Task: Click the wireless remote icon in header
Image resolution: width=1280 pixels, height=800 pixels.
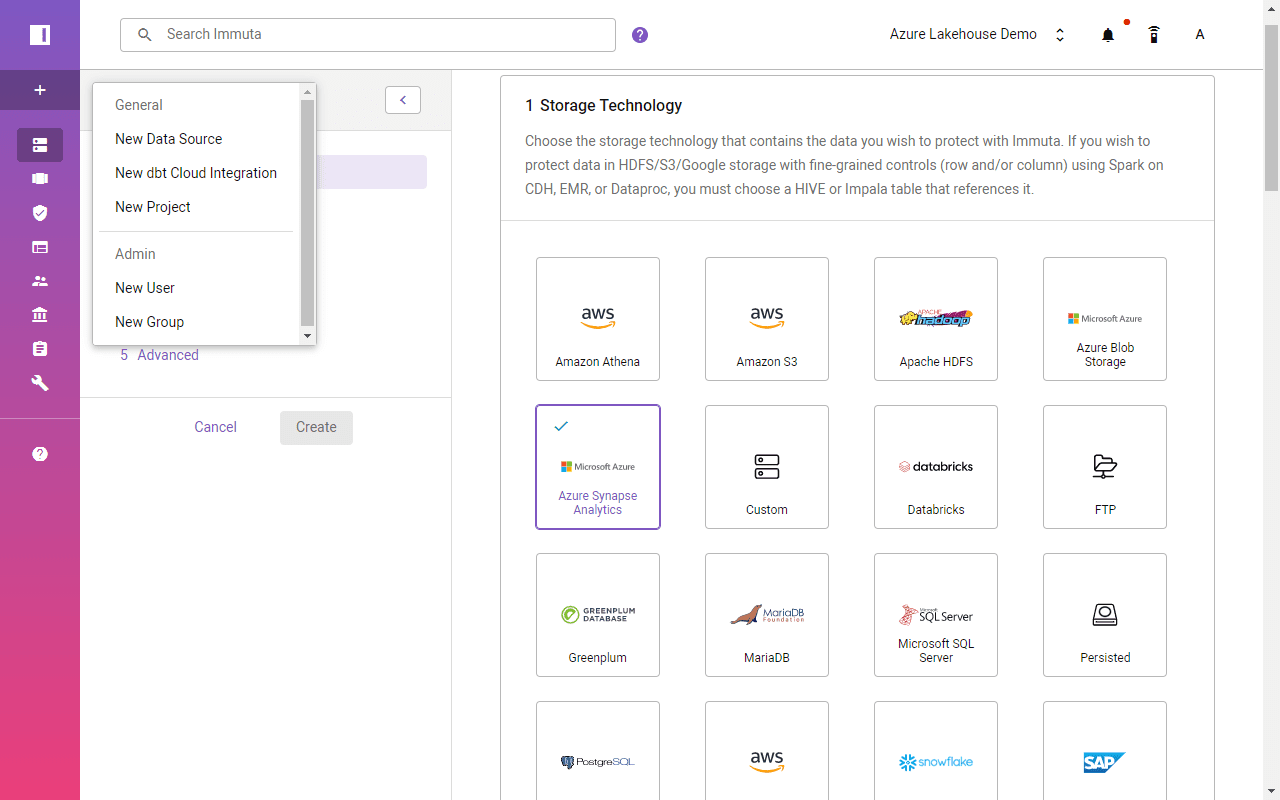Action: pyautogui.click(x=1154, y=35)
